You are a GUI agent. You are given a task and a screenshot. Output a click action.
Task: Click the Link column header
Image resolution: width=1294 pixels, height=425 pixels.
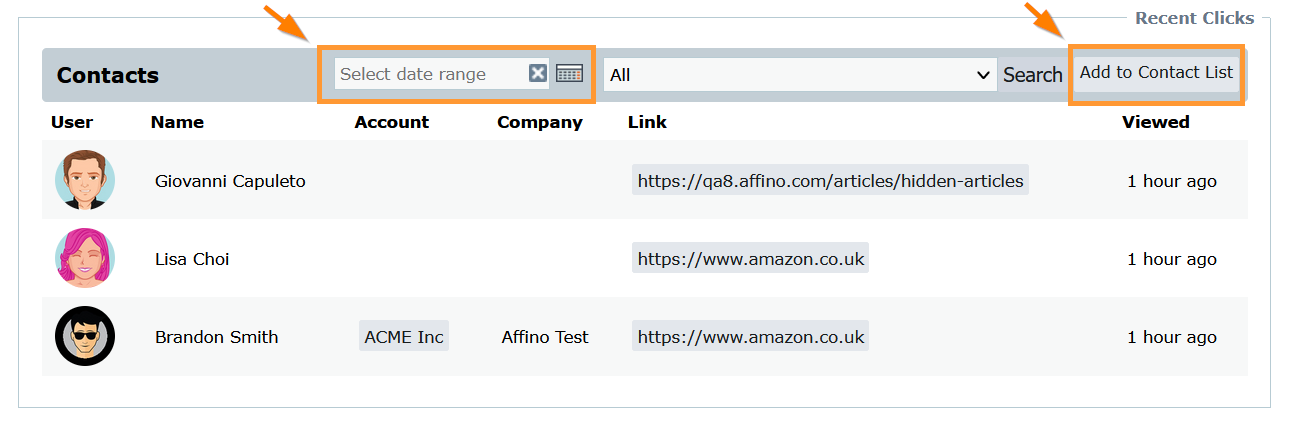[x=647, y=122]
